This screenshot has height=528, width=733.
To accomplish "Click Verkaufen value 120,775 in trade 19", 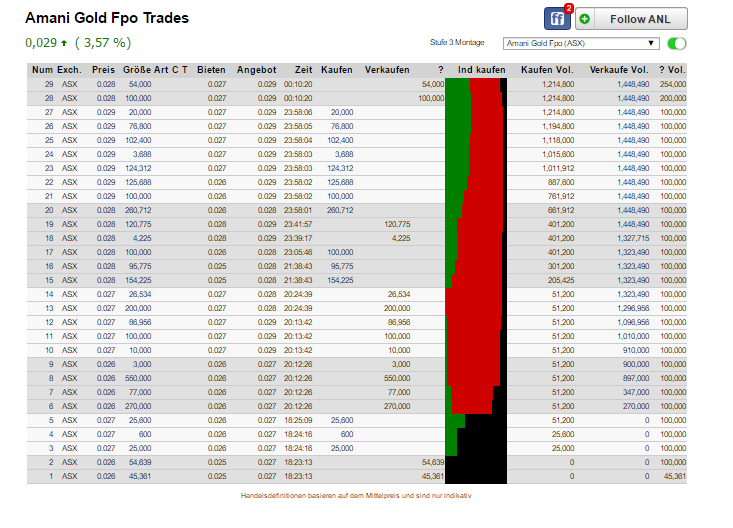I will coord(397,224).
